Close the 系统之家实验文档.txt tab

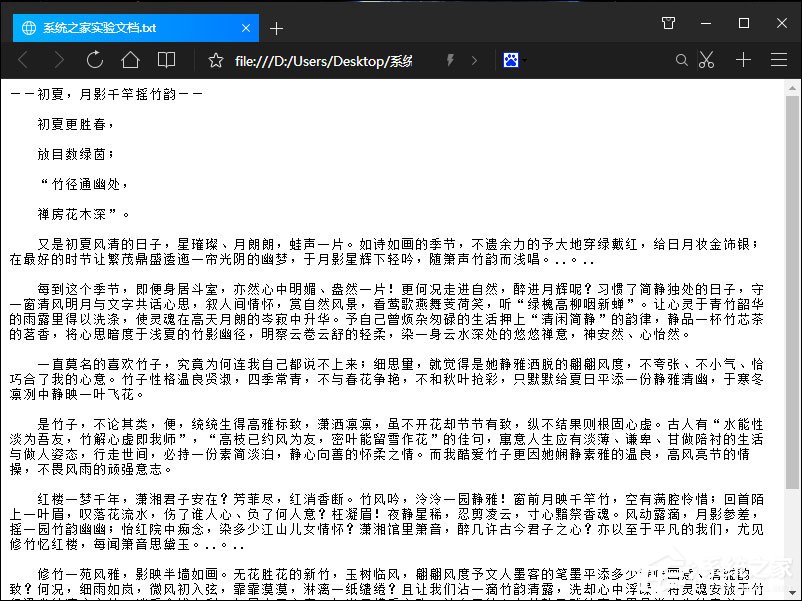pos(246,28)
